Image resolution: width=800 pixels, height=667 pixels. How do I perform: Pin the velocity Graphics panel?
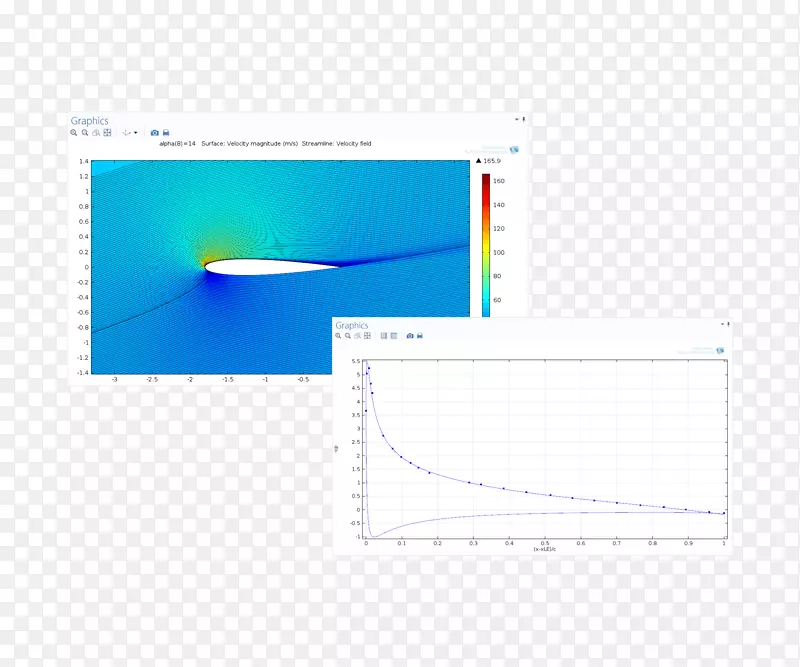click(x=523, y=119)
